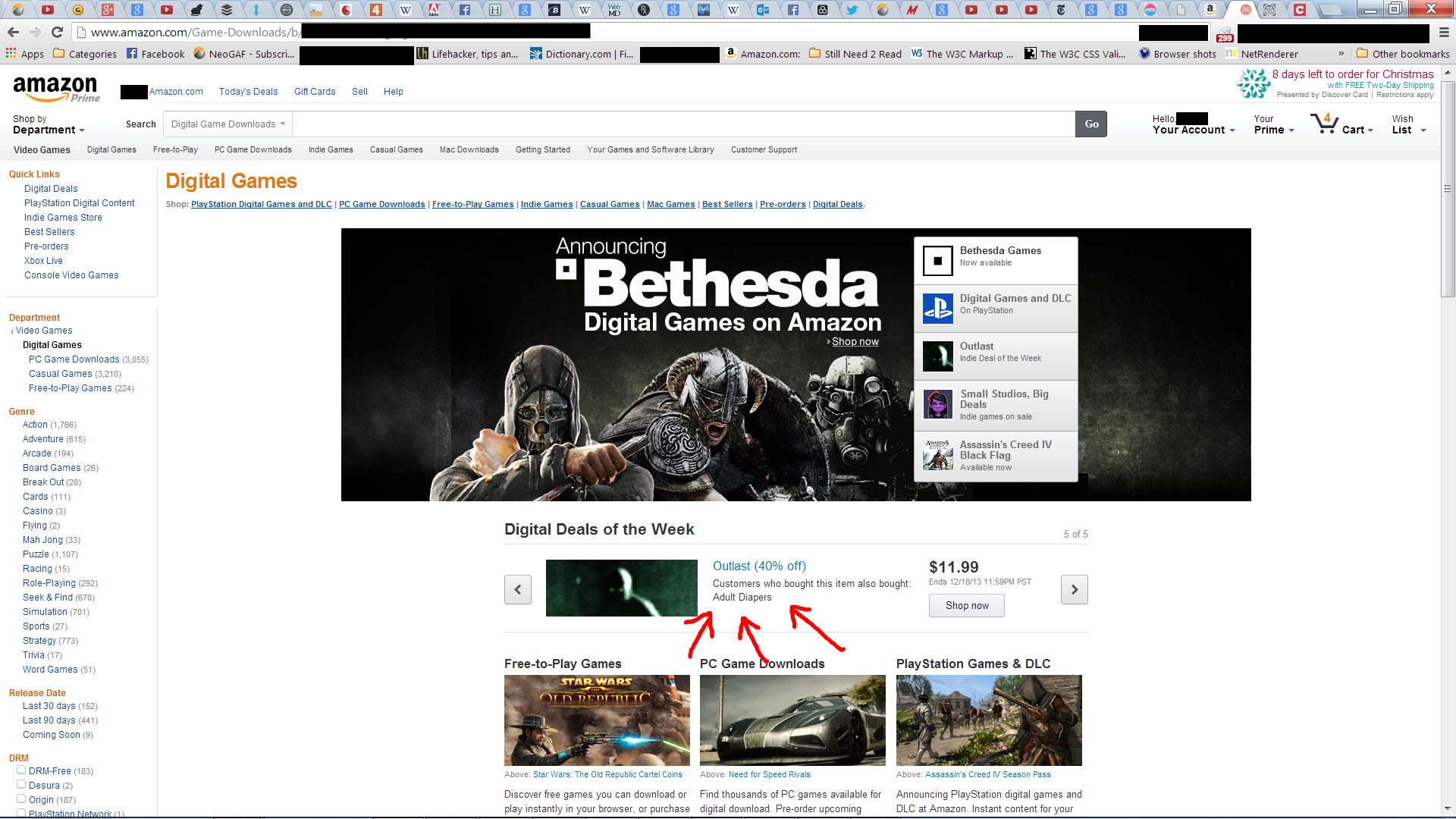Click the Star Wars Old Republic image

pos(597,720)
